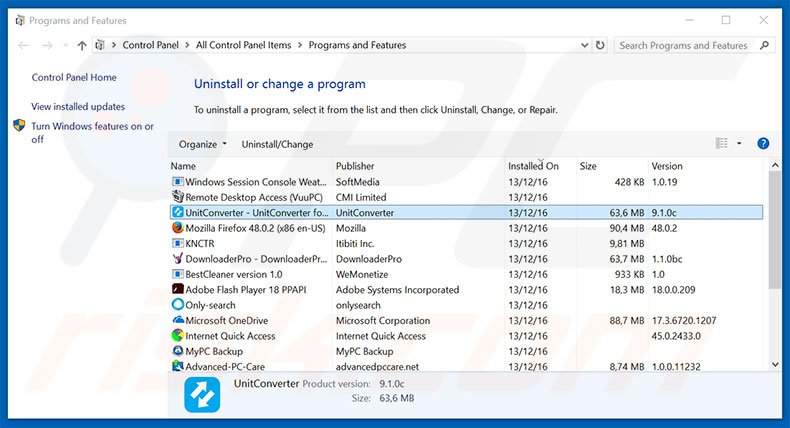Click the Windows features shield icon

(19, 126)
